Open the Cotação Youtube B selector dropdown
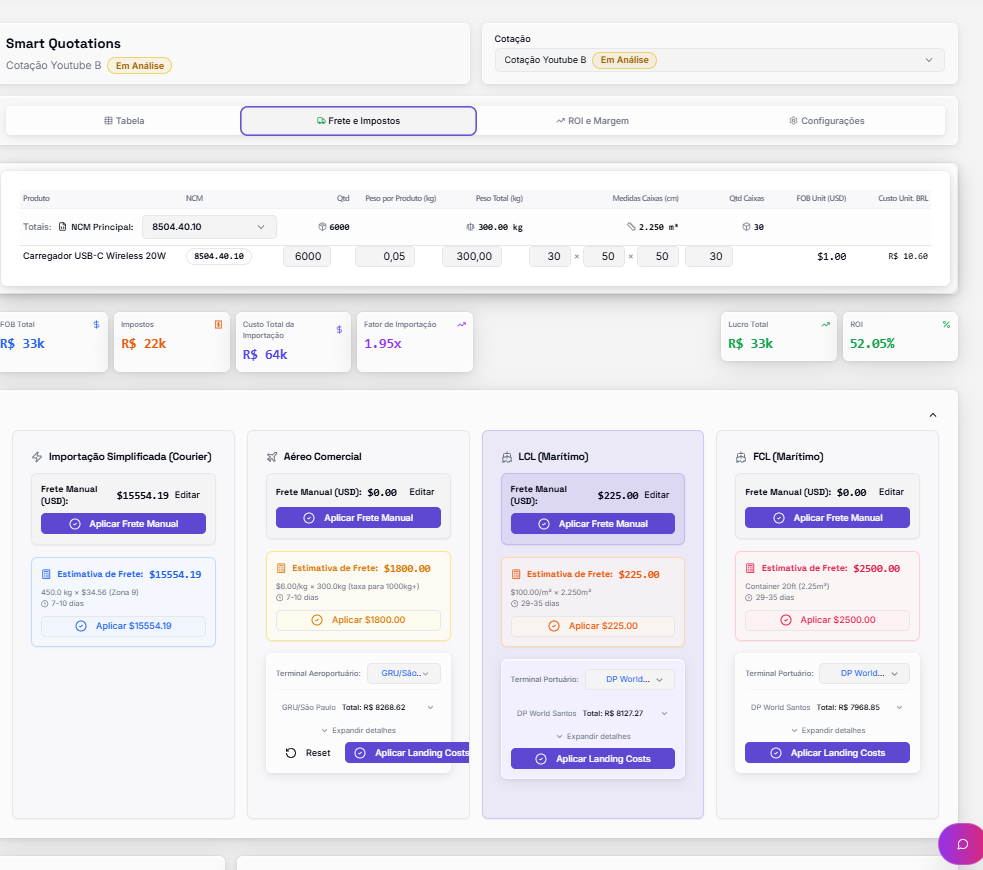This screenshot has width=983, height=870. 719,60
